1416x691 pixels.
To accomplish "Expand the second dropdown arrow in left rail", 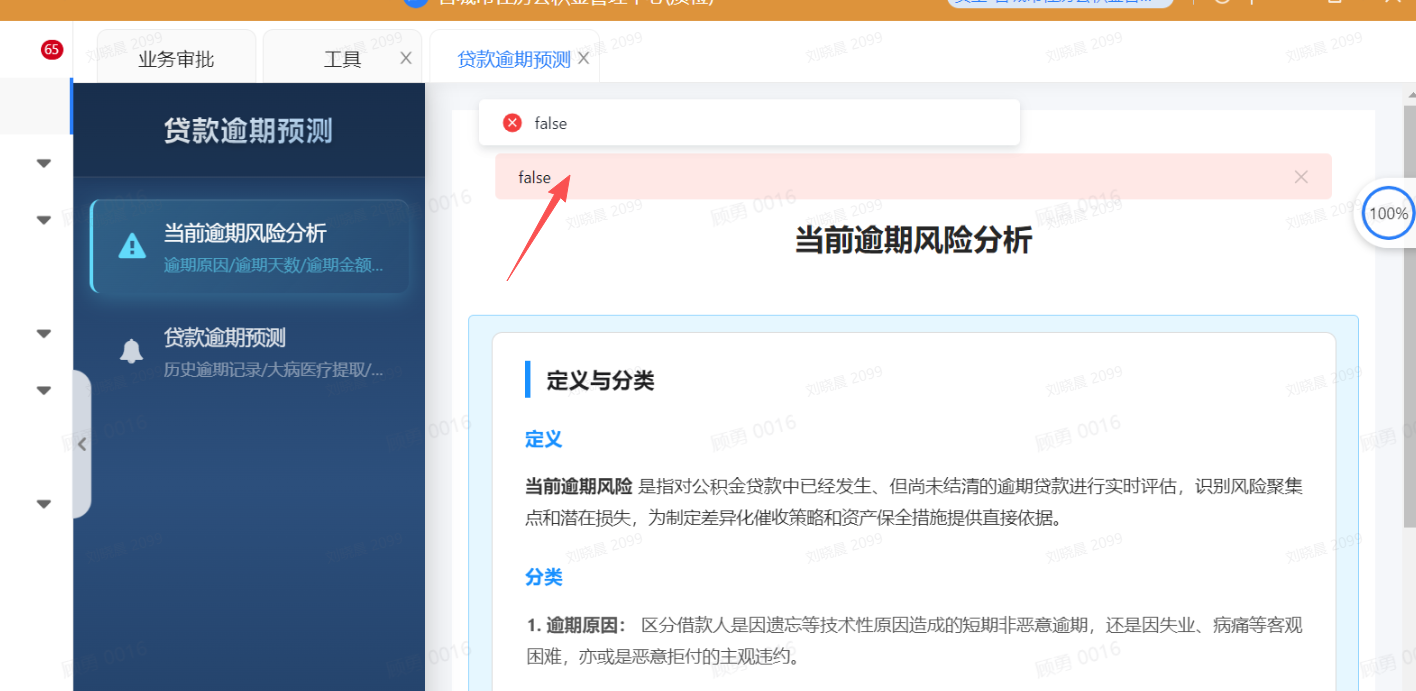I will pos(44,220).
